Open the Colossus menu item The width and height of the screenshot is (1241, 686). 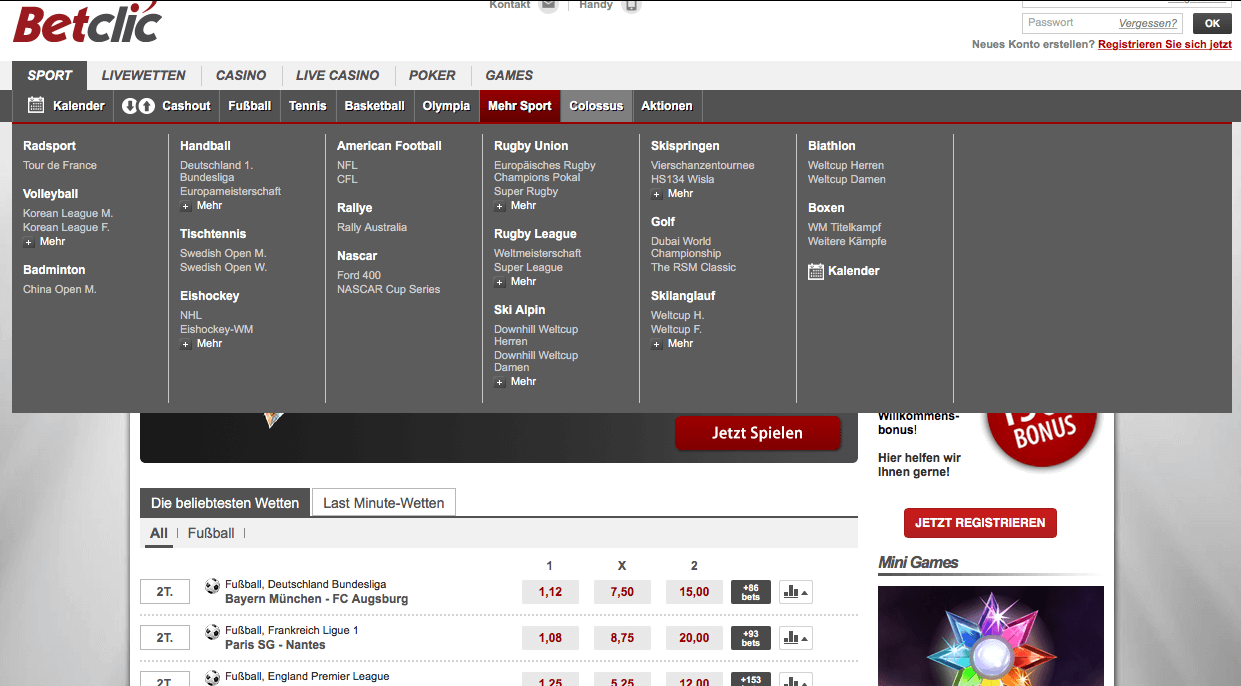pos(596,106)
